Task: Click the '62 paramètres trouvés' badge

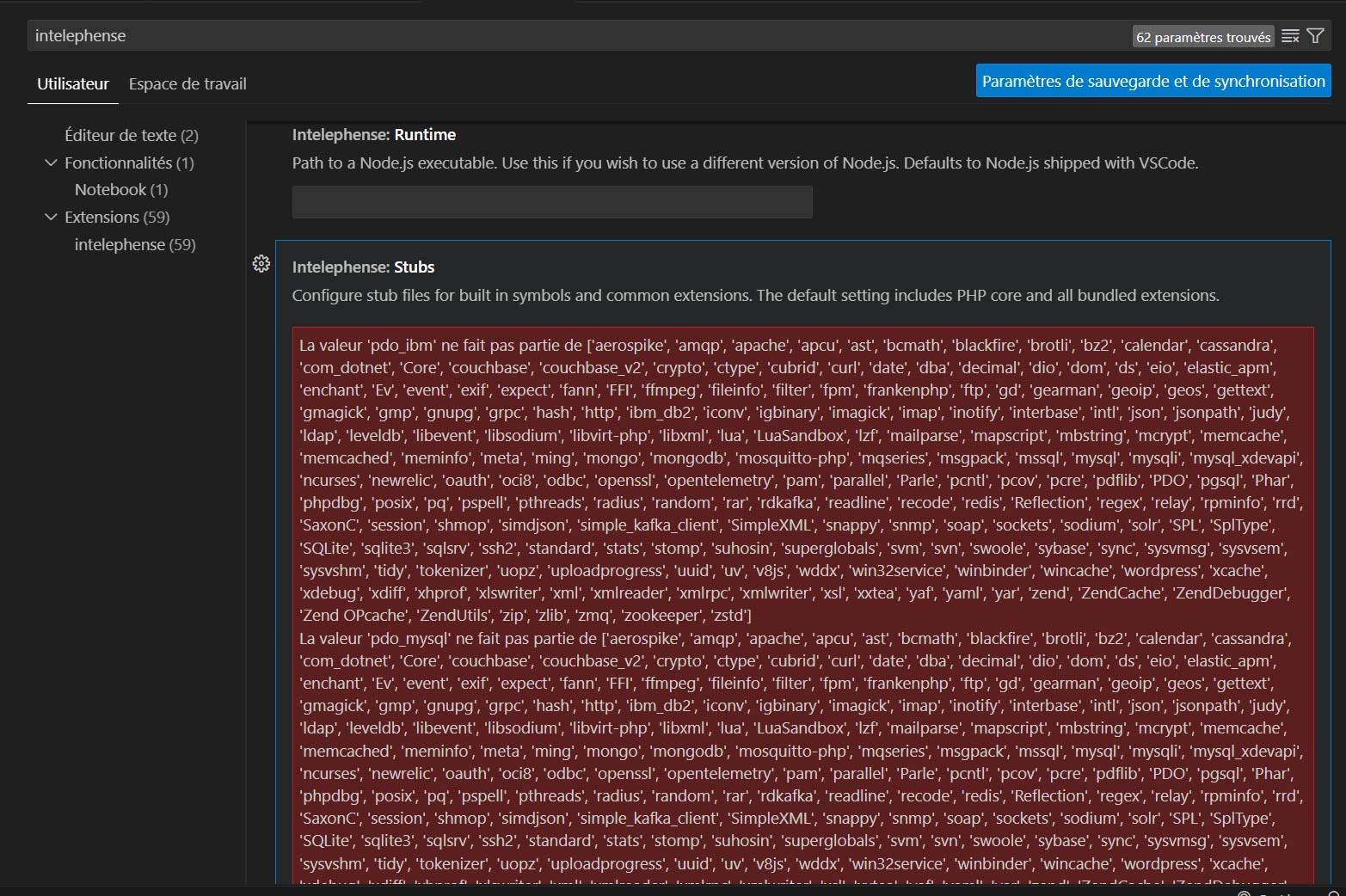Action: [1203, 37]
